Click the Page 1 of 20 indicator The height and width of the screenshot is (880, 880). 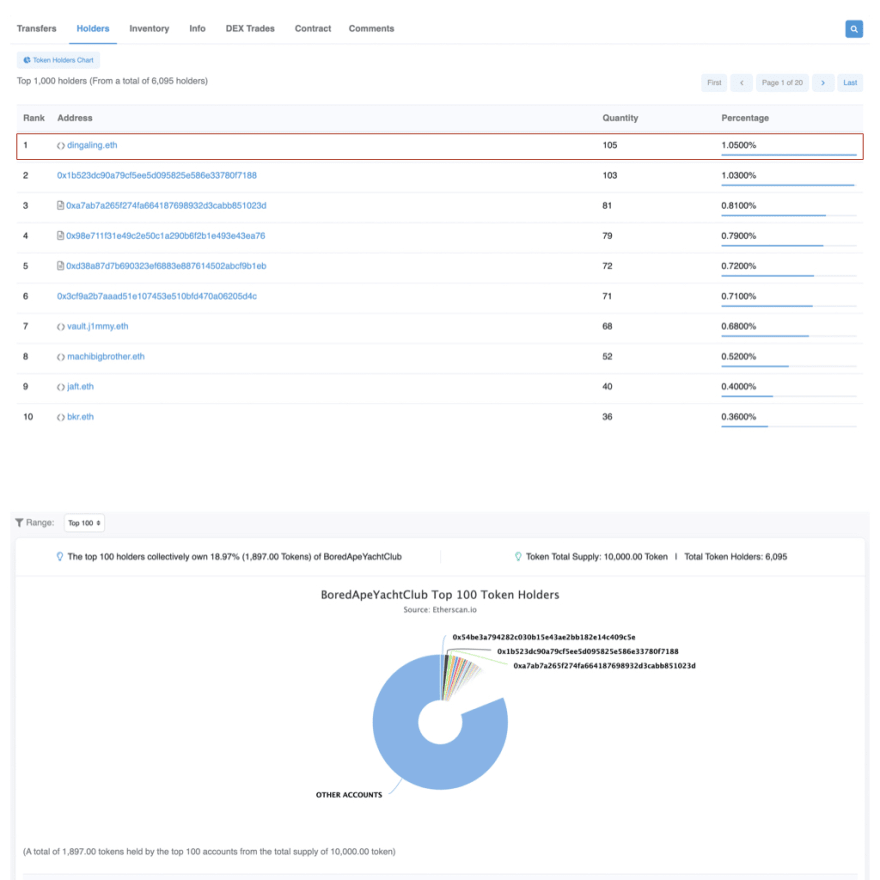click(x=782, y=82)
